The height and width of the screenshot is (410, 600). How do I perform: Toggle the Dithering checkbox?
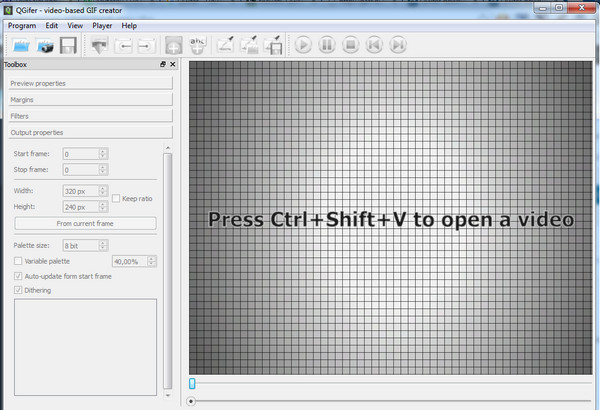(18, 291)
